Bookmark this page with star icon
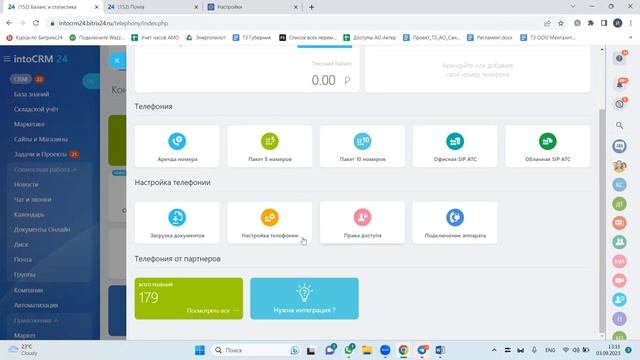 561,23
